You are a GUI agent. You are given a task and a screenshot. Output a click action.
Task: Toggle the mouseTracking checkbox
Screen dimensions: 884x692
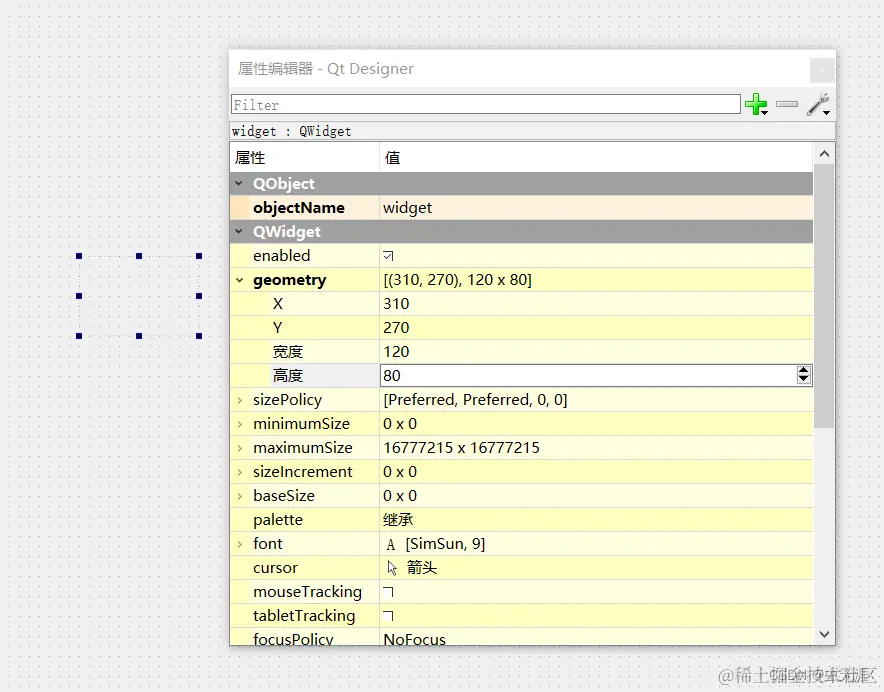point(388,592)
